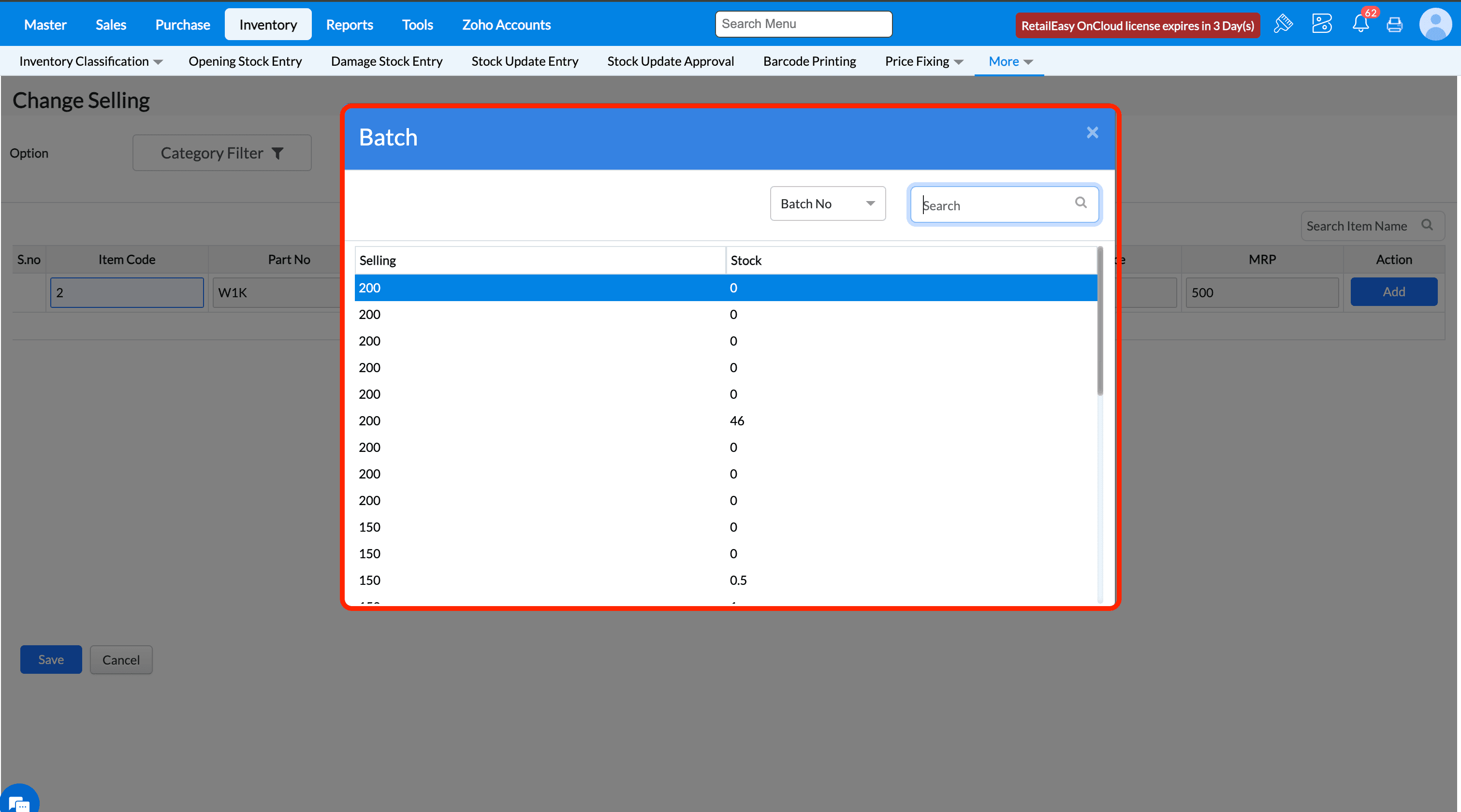The width and height of the screenshot is (1461, 812).
Task: Open the Reports menu
Action: [x=350, y=24]
